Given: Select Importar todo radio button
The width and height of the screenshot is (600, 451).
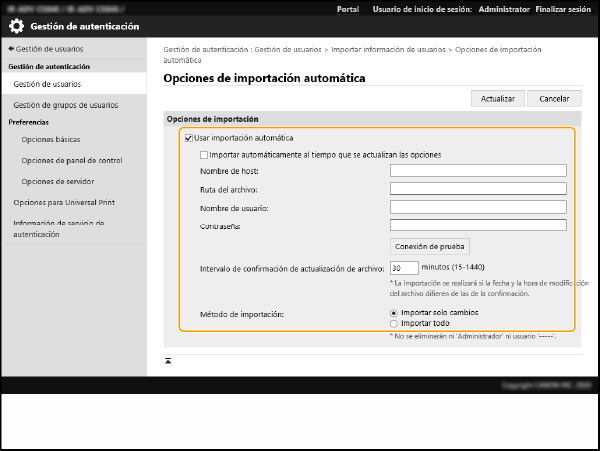Looking at the screenshot, I should (394, 324).
